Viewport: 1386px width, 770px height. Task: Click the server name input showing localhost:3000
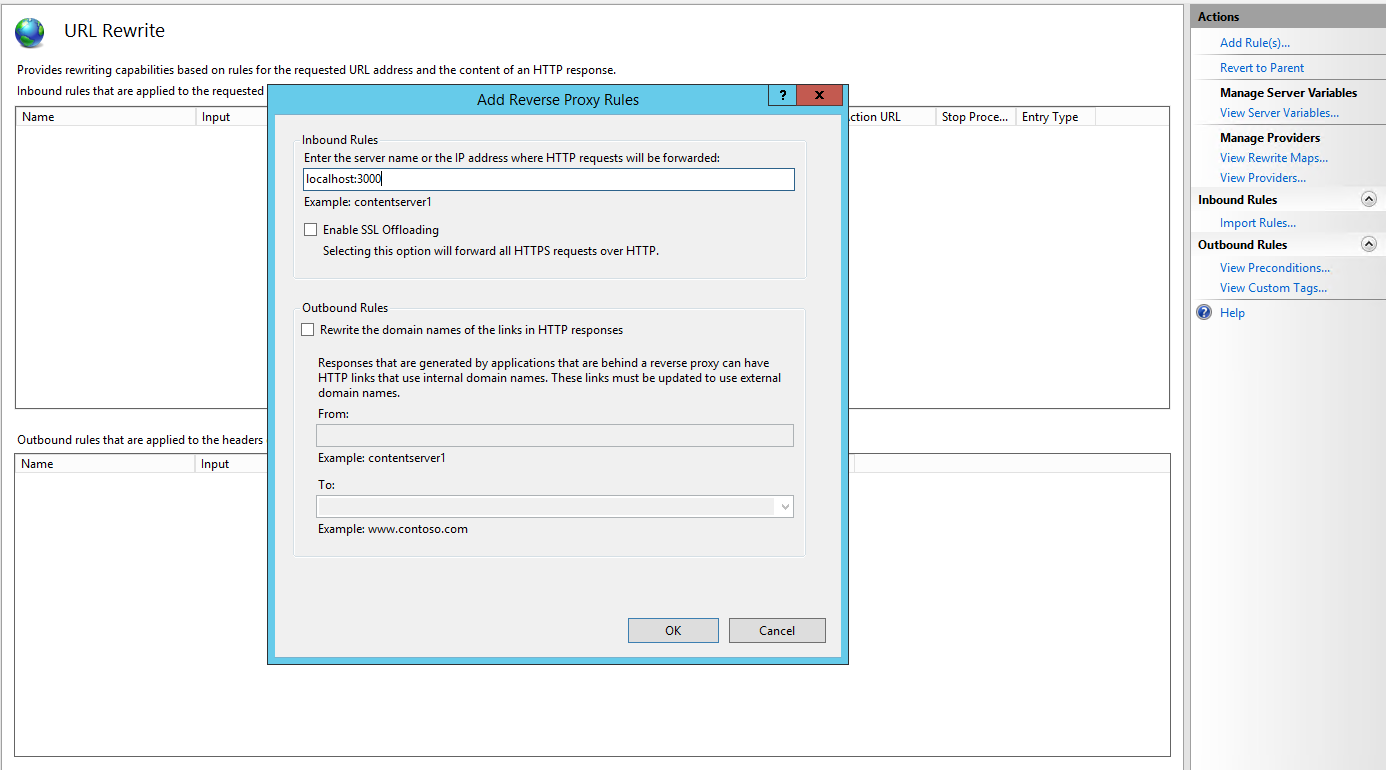(x=549, y=179)
